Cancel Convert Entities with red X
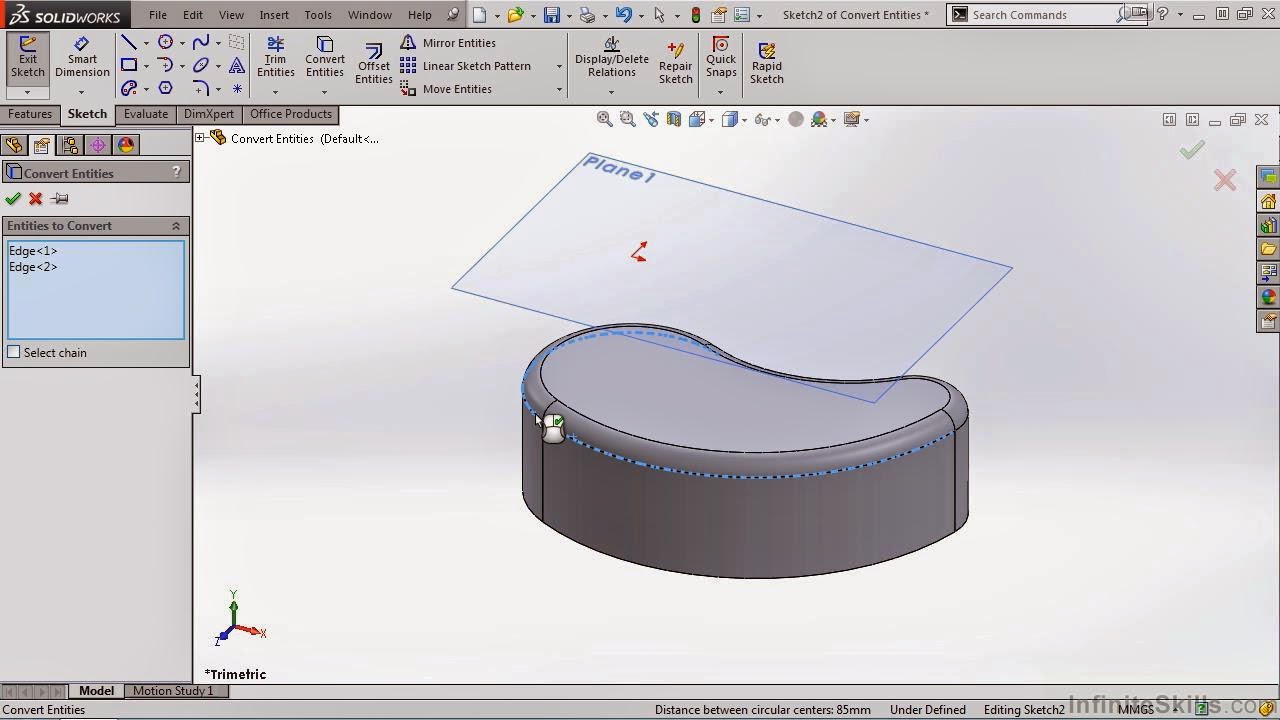The height and width of the screenshot is (720, 1280). pyautogui.click(x=36, y=199)
